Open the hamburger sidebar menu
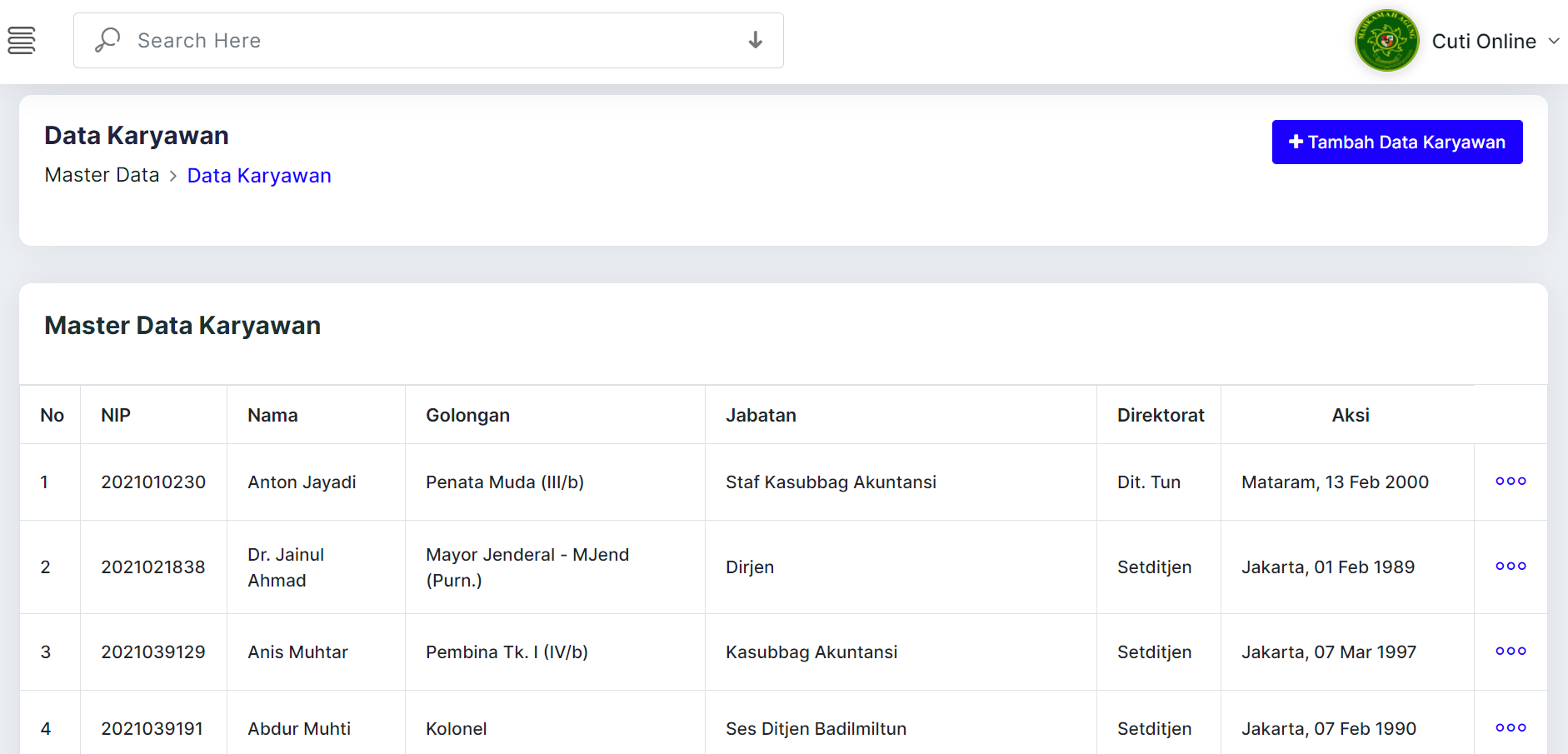Image resolution: width=1568 pixels, height=754 pixels. [22, 40]
